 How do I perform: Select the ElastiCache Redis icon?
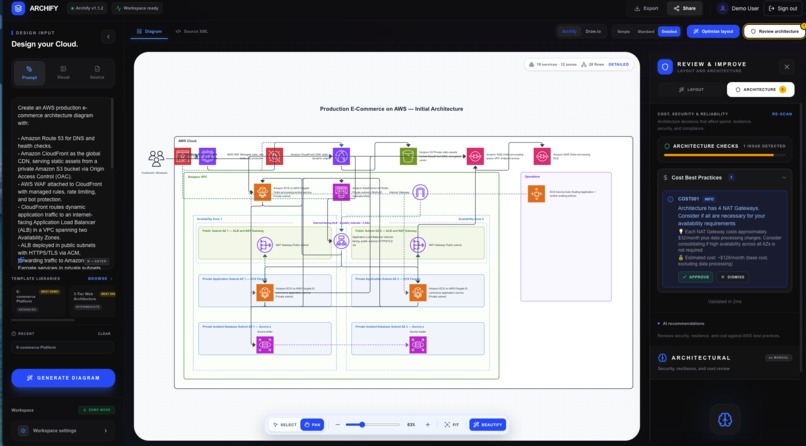pyautogui.click(x=341, y=192)
